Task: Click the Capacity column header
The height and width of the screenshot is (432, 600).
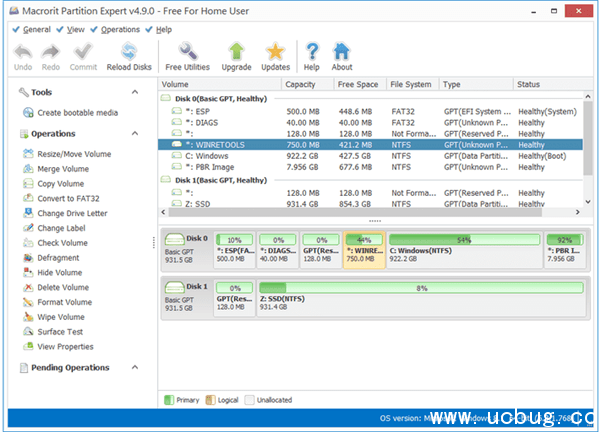Action: coord(307,84)
